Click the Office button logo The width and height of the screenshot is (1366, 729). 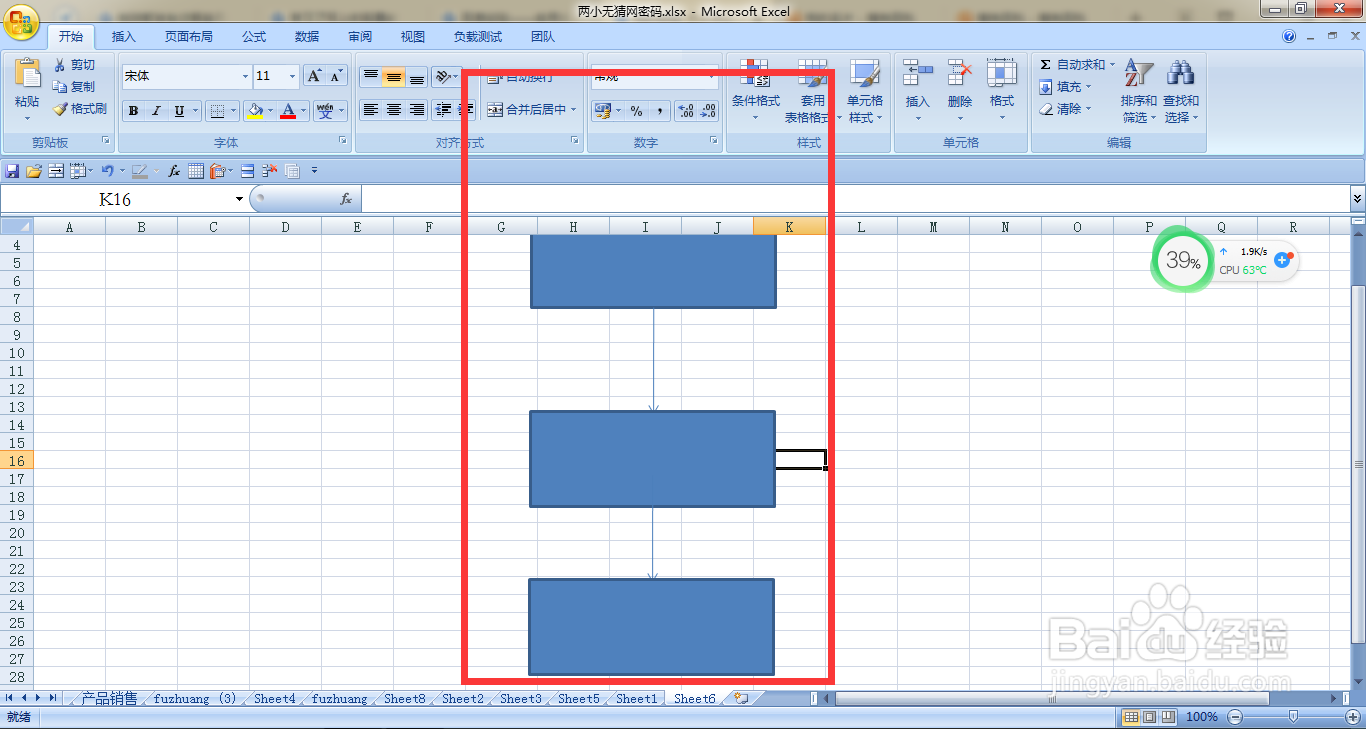21,21
